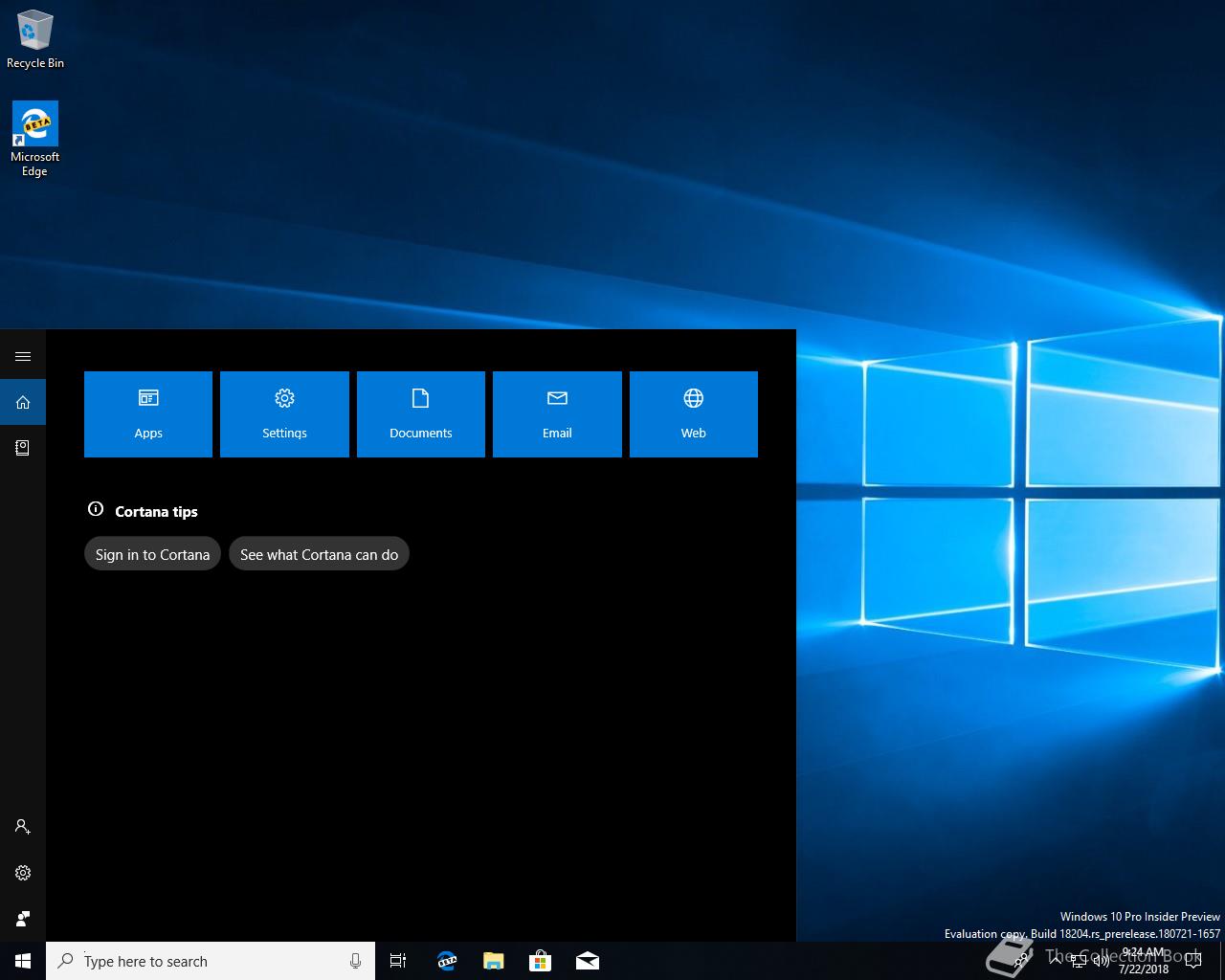The image size is (1225, 980).
Task: Open the clock showing 9:24 AM
Action: coord(1144,961)
